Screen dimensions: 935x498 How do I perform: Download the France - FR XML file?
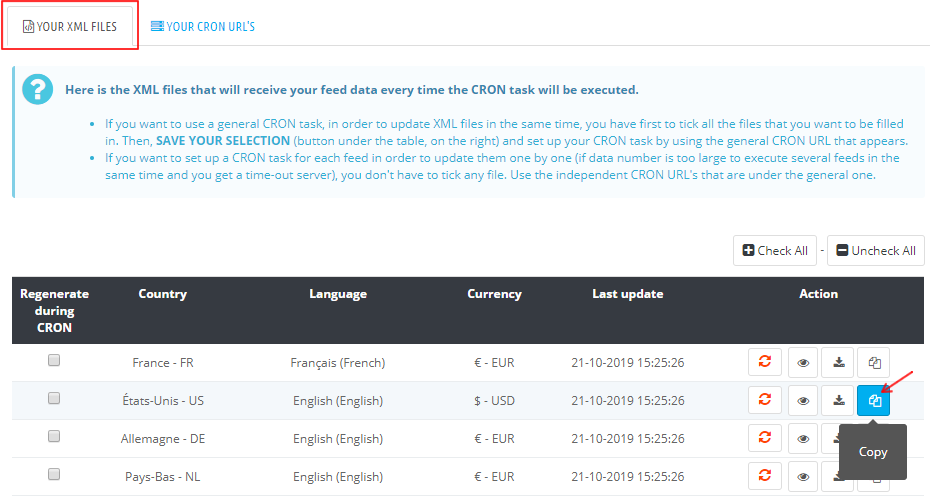click(838, 363)
